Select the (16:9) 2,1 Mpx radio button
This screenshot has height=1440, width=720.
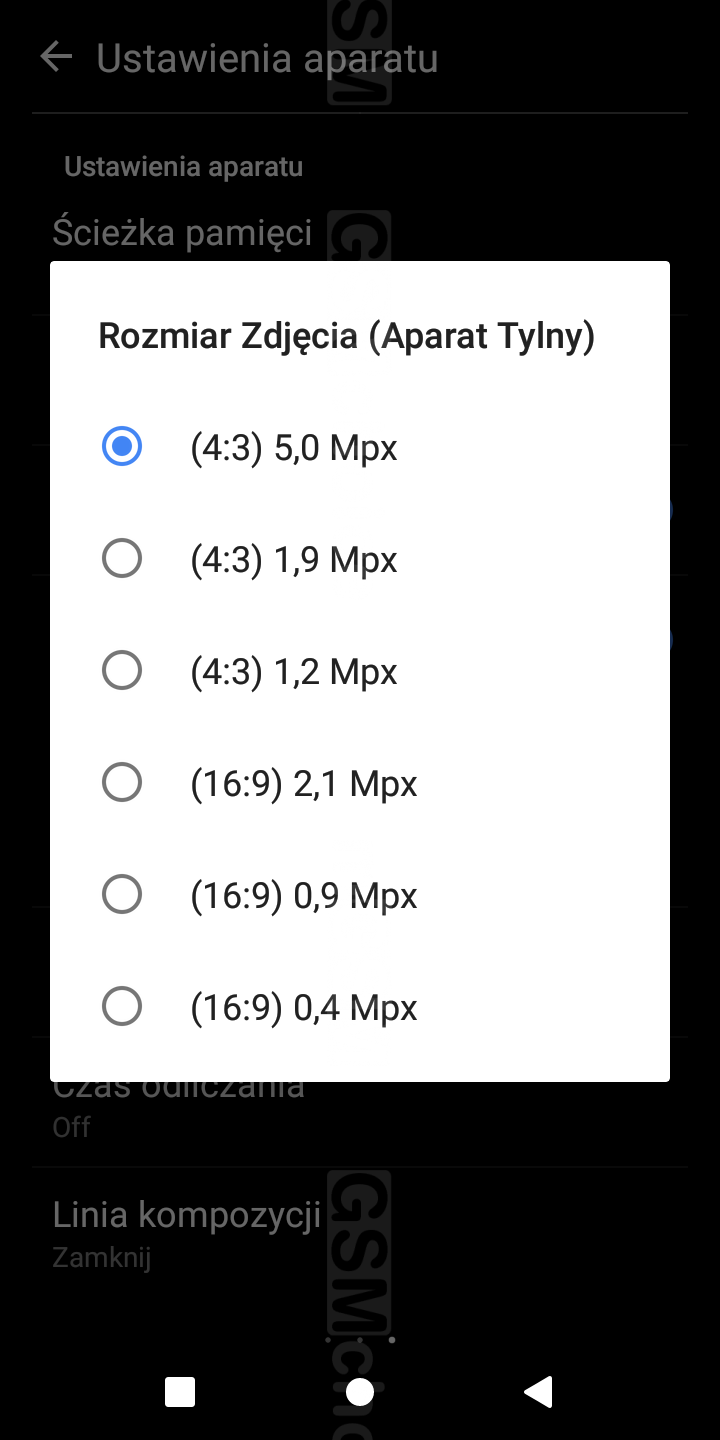click(122, 782)
